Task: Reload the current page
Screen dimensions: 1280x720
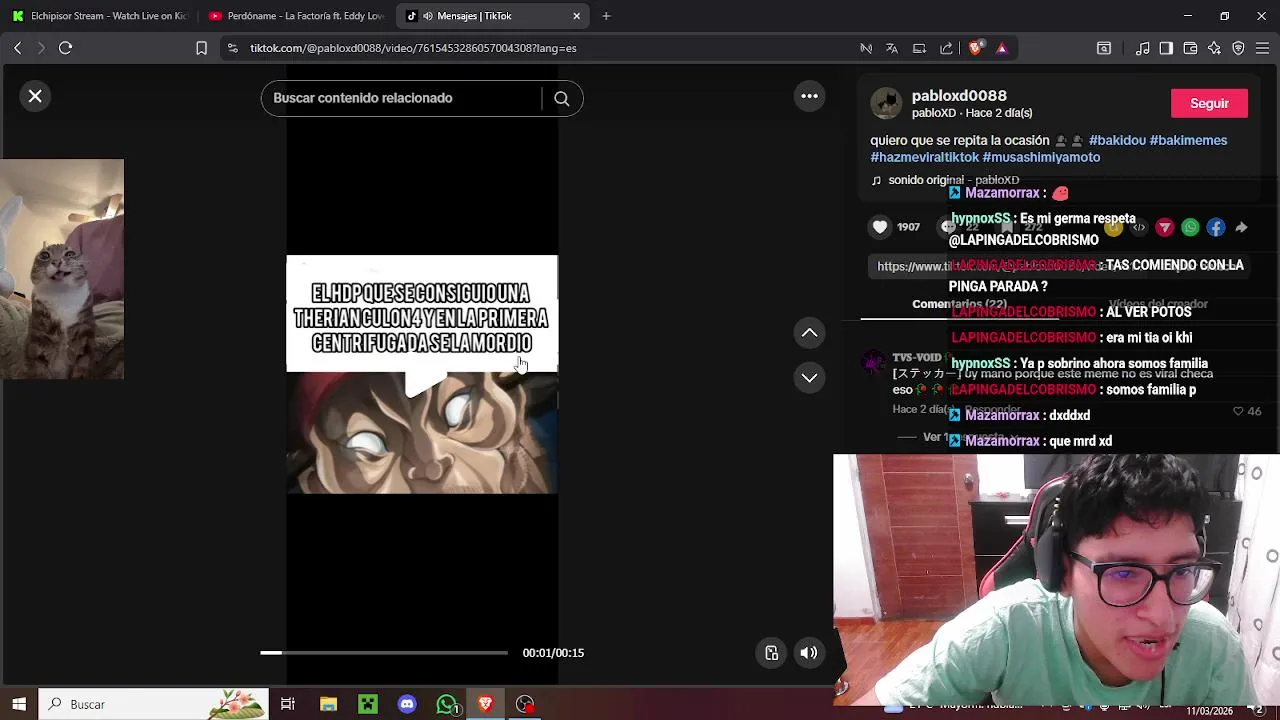Action: tap(65, 48)
